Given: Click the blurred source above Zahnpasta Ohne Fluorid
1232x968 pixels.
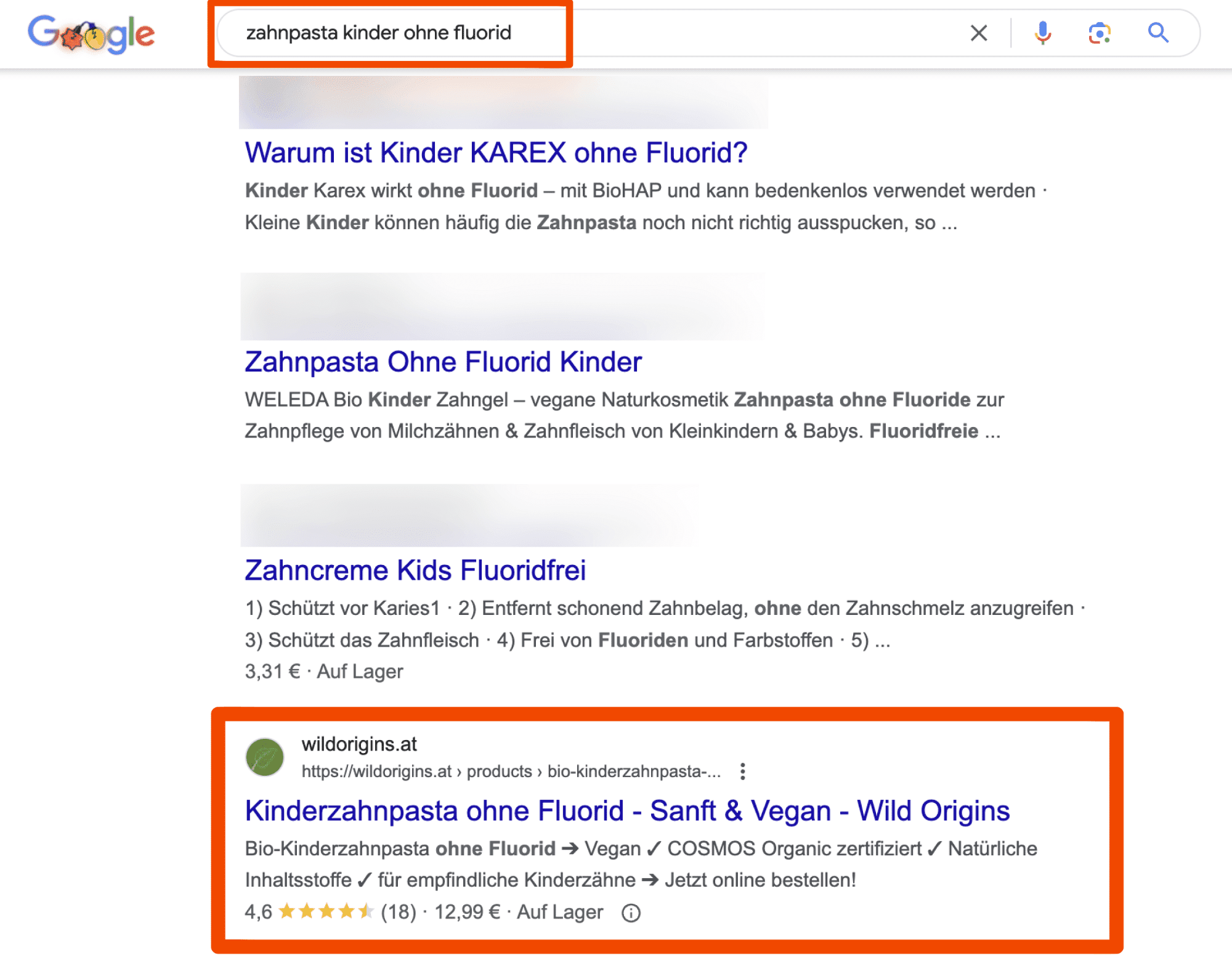Looking at the screenshot, I should click(x=503, y=306).
